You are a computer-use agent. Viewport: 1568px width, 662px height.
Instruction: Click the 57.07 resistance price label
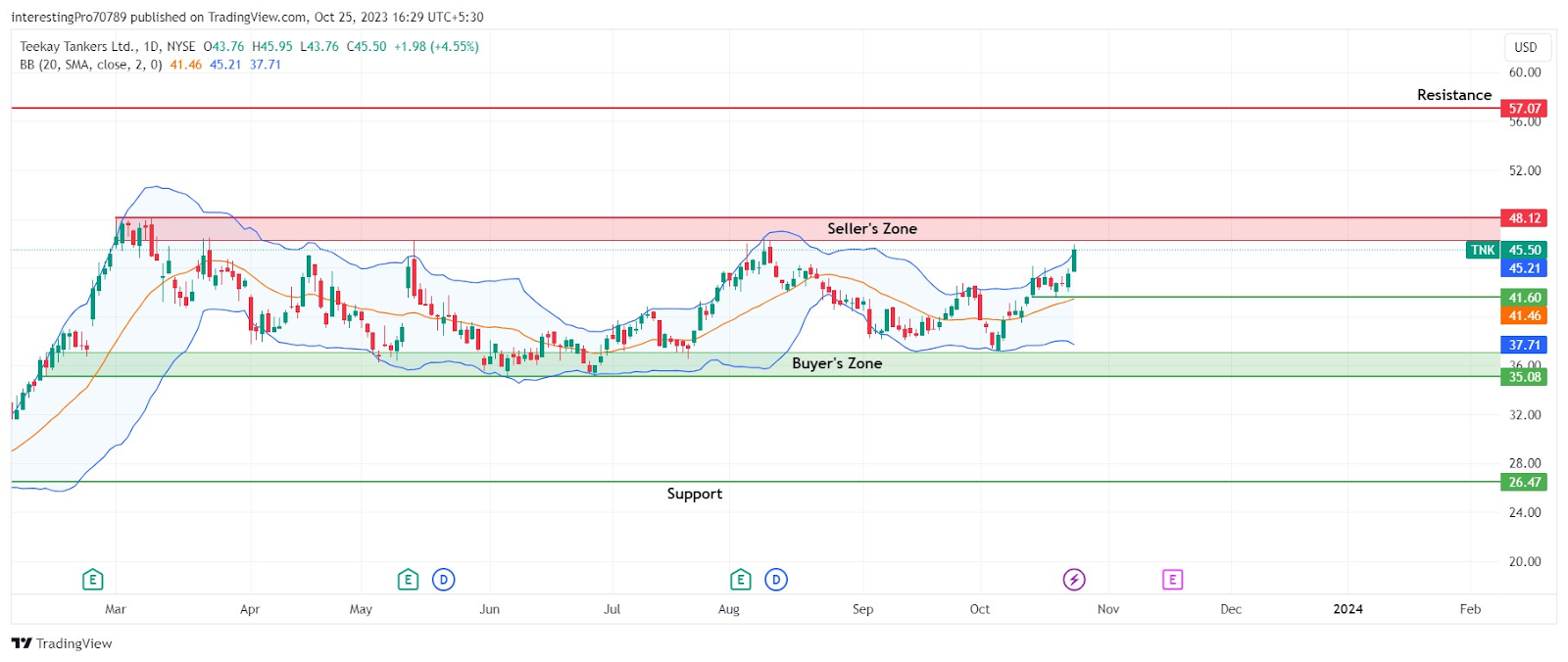click(1524, 109)
